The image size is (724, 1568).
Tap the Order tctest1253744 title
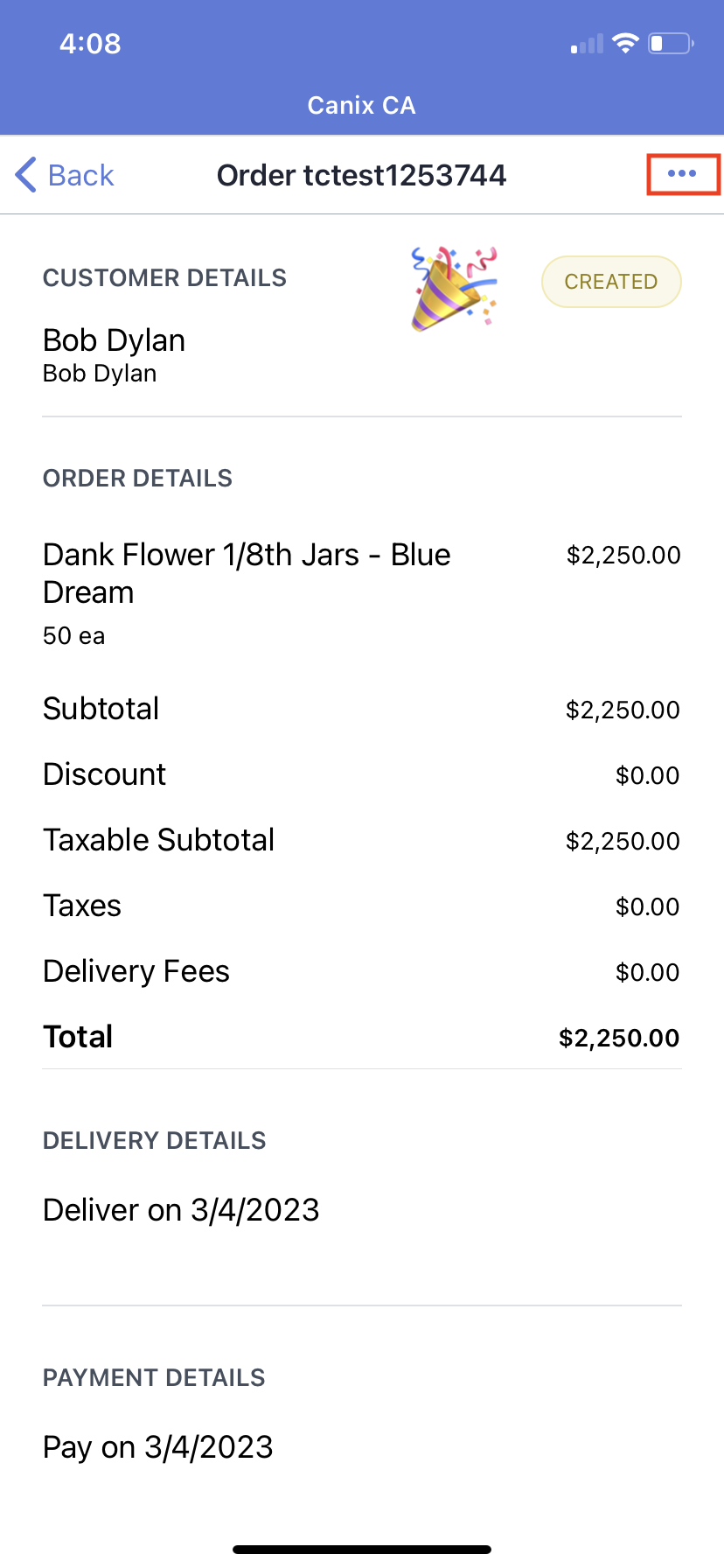pyautogui.click(x=361, y=175)
